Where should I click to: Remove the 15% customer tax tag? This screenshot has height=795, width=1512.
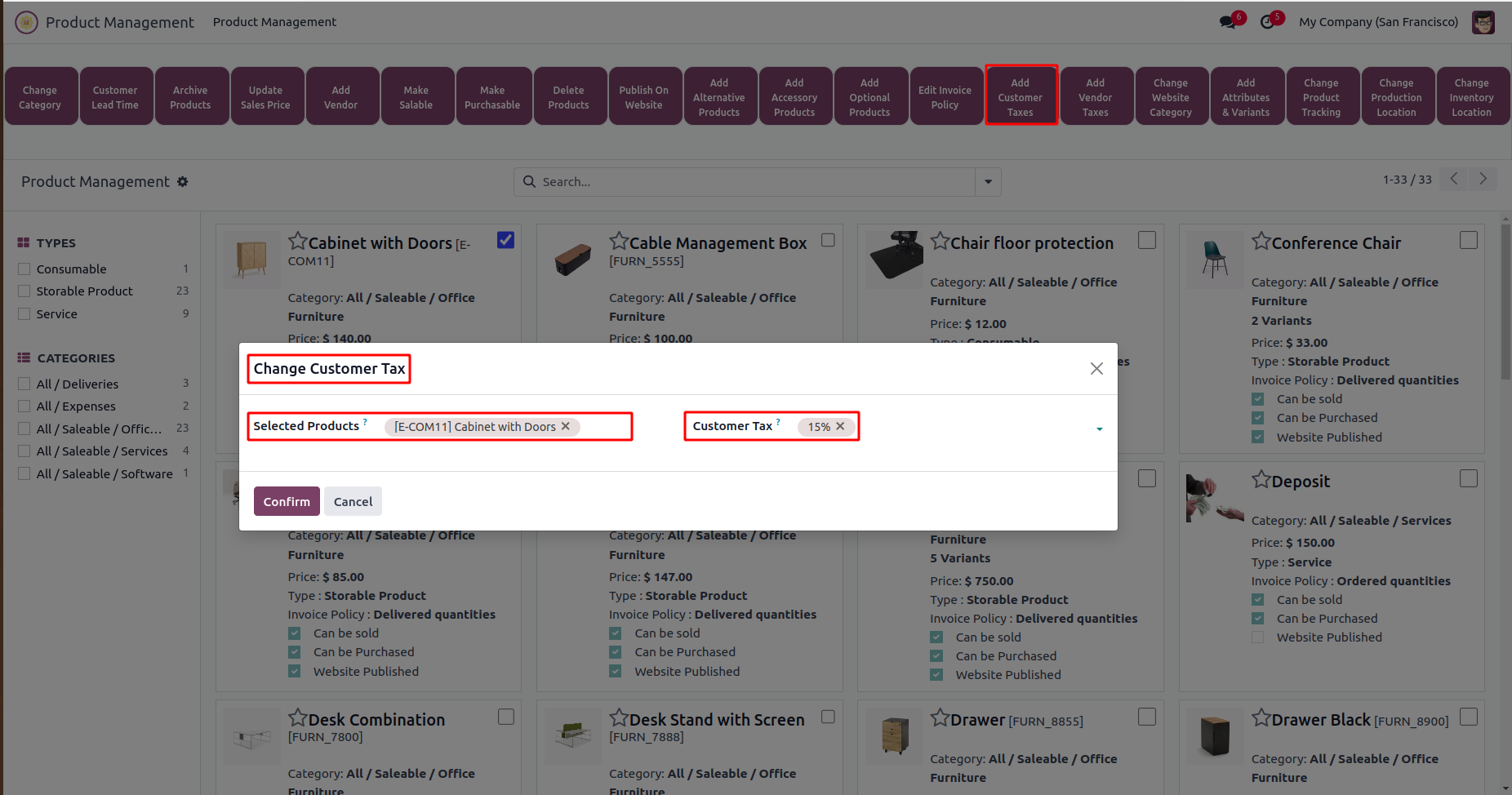pyautogui.click(x=840, y=426)
